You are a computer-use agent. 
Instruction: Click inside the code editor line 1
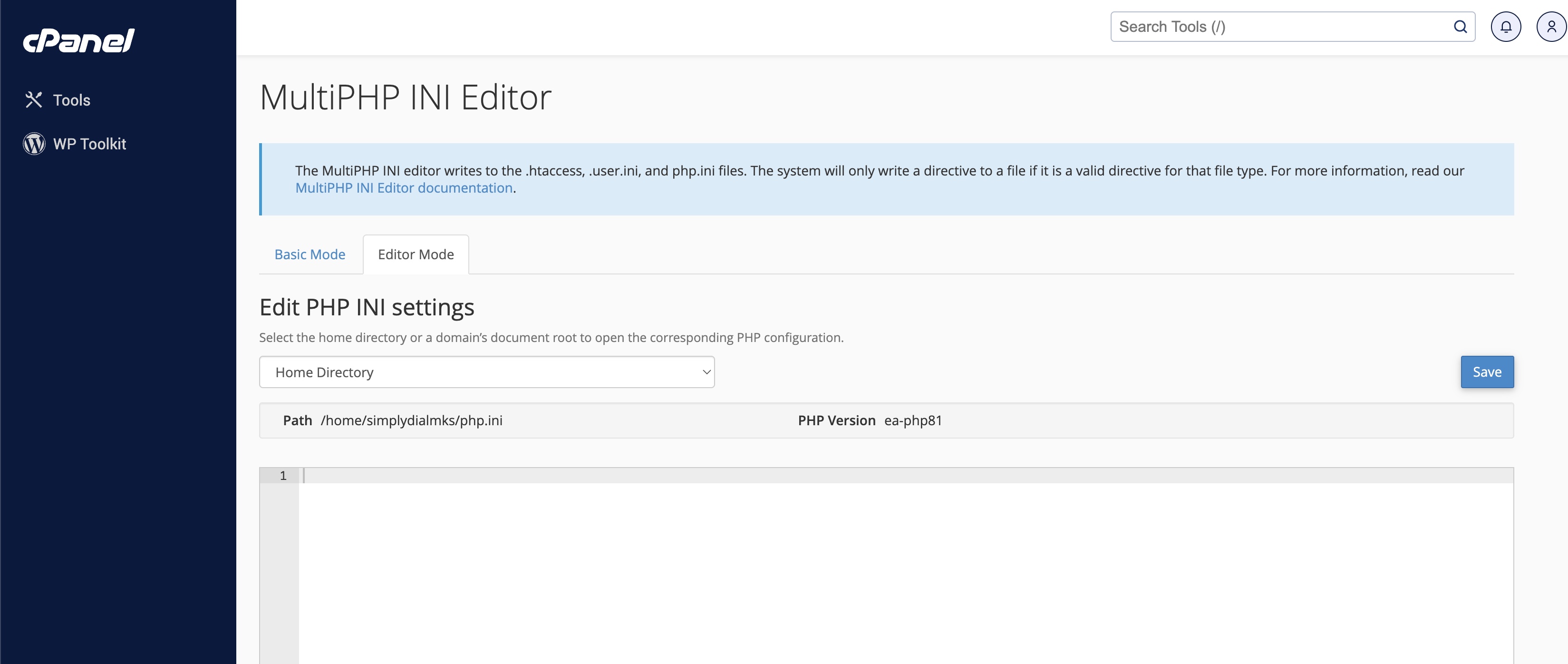click(906, 476)
